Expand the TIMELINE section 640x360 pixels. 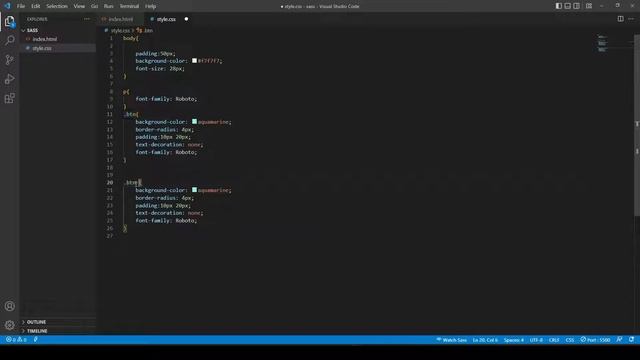point(58,331)
